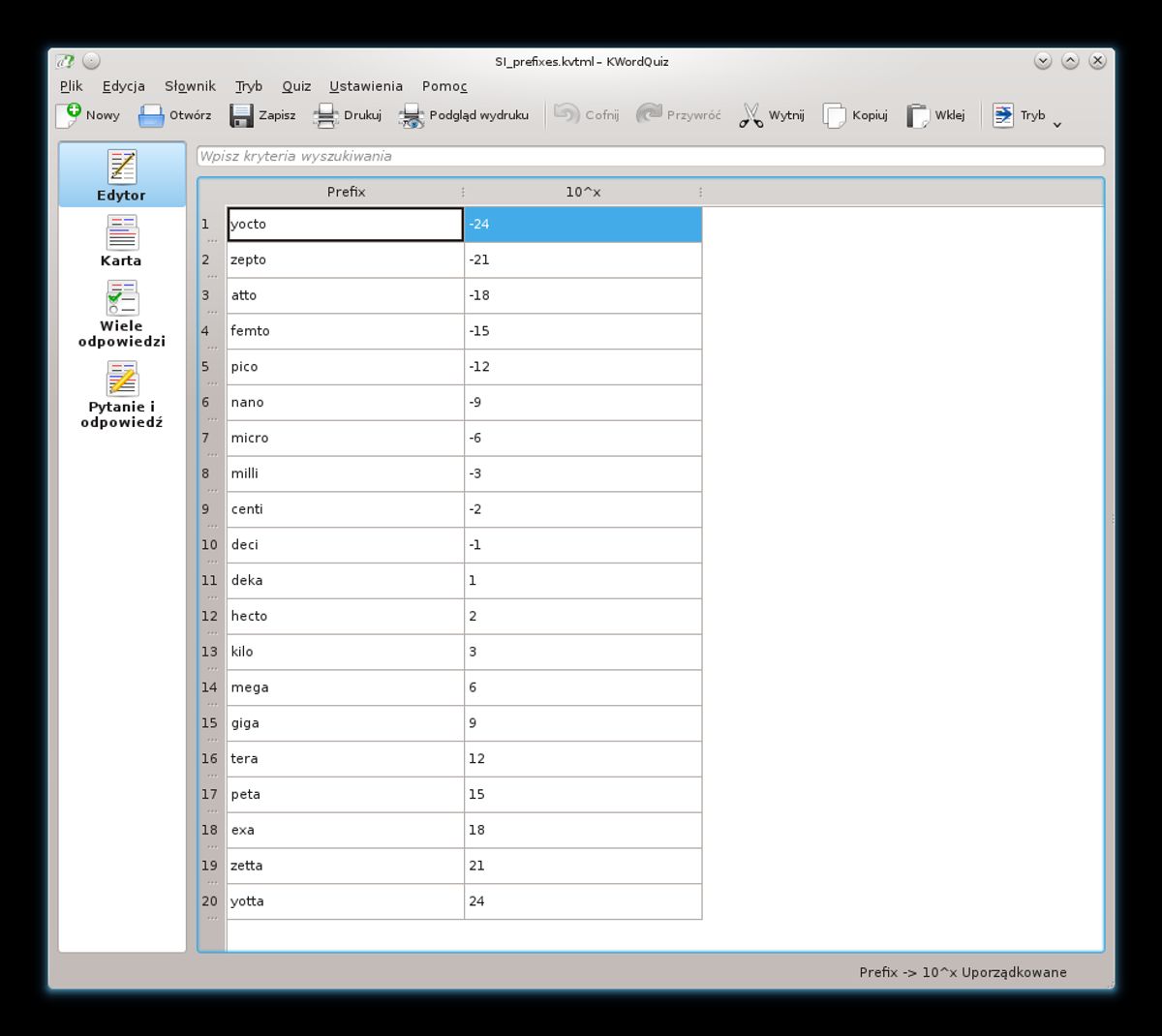This screenshot has width=1162, height=1036.
Task: Click the Tryb mode toolbar icon
Action: point(1003,115)
